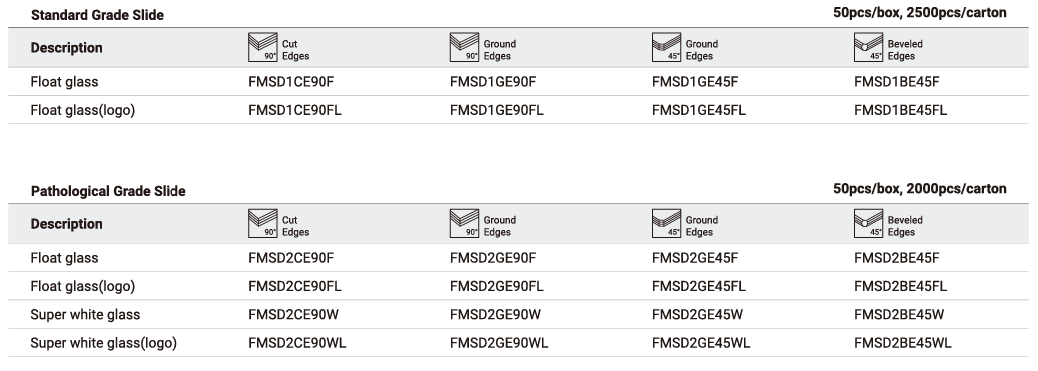Click the Ground Edges 90° icon in Pathological Grade table
This screenshot has height=371, width=1038.
click(464, 224)
